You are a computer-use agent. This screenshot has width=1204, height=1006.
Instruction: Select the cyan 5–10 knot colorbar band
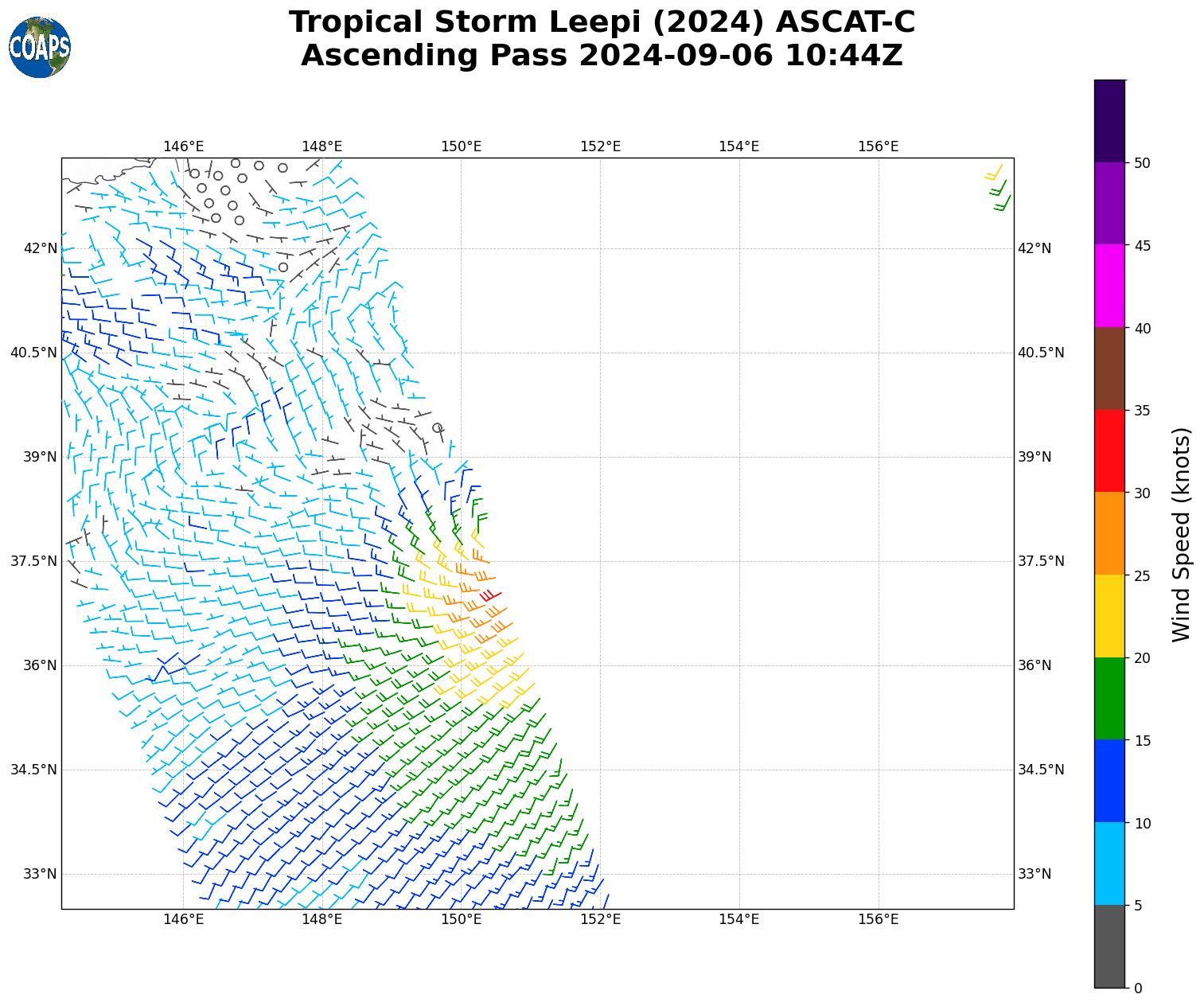point(1109,864)
